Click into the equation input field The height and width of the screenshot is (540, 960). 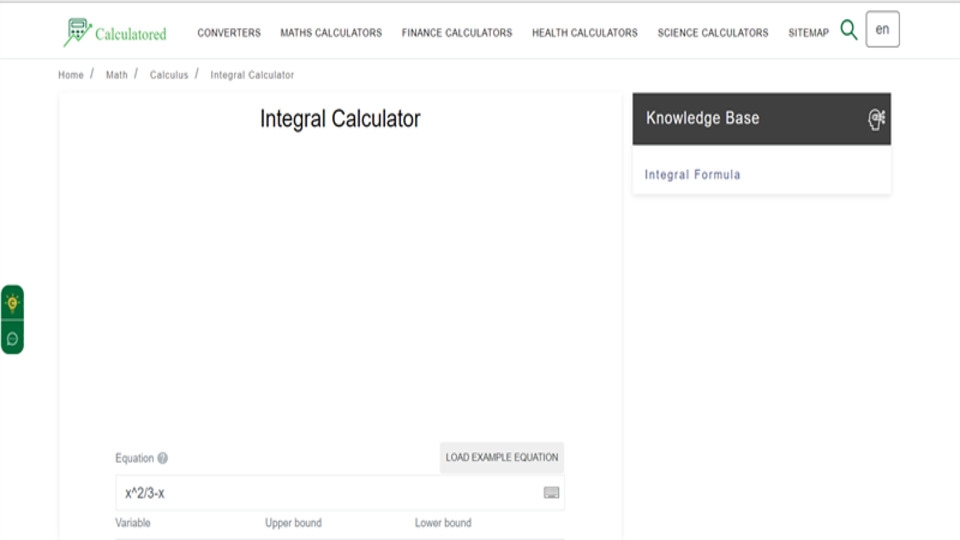pyautogui.click(x=340, y=493)
